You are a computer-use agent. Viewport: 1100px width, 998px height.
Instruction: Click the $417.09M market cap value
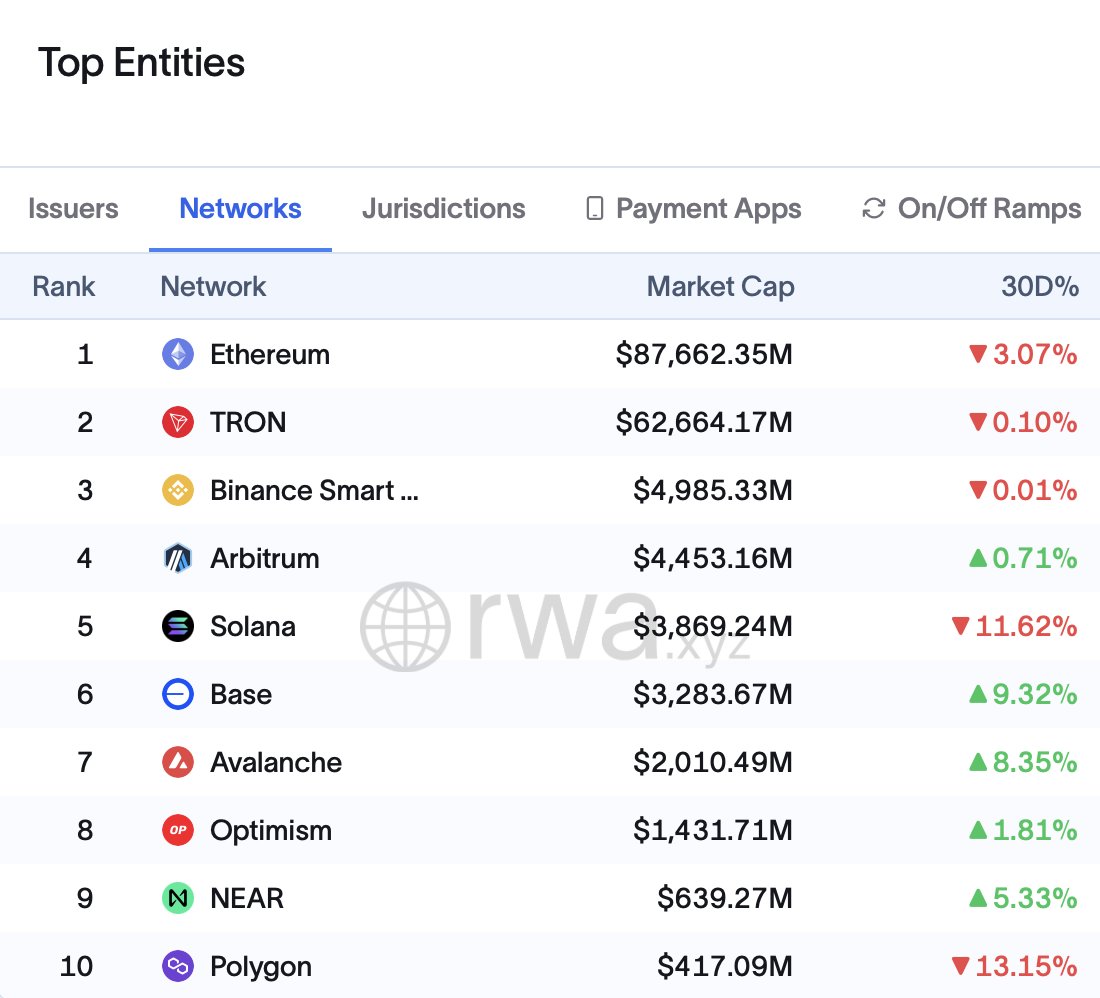tap(725, 966)
